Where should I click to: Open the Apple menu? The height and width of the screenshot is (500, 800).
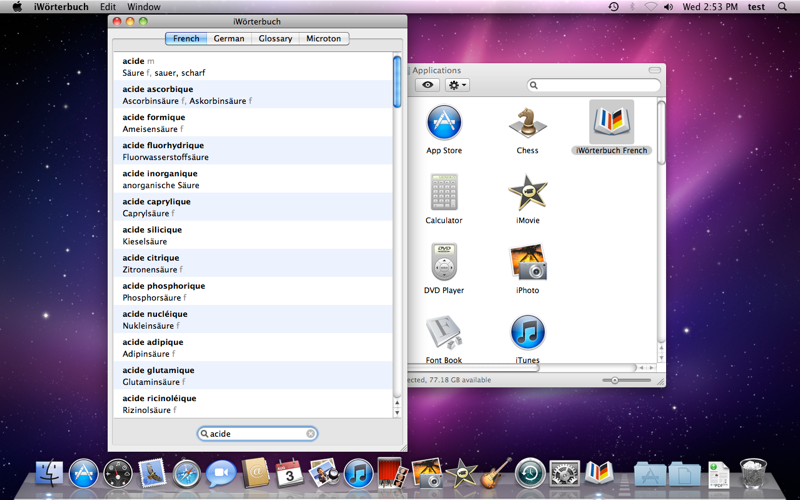(17, 7)
